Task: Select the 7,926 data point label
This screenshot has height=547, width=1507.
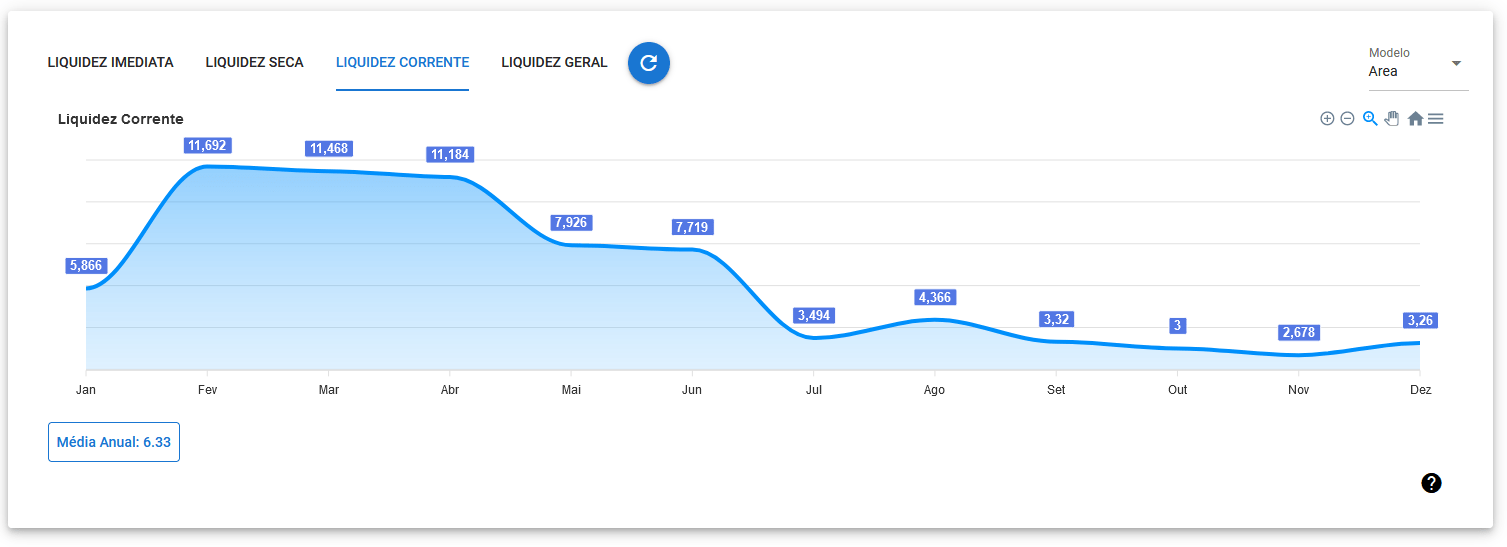Action: (x=571, y=222)
